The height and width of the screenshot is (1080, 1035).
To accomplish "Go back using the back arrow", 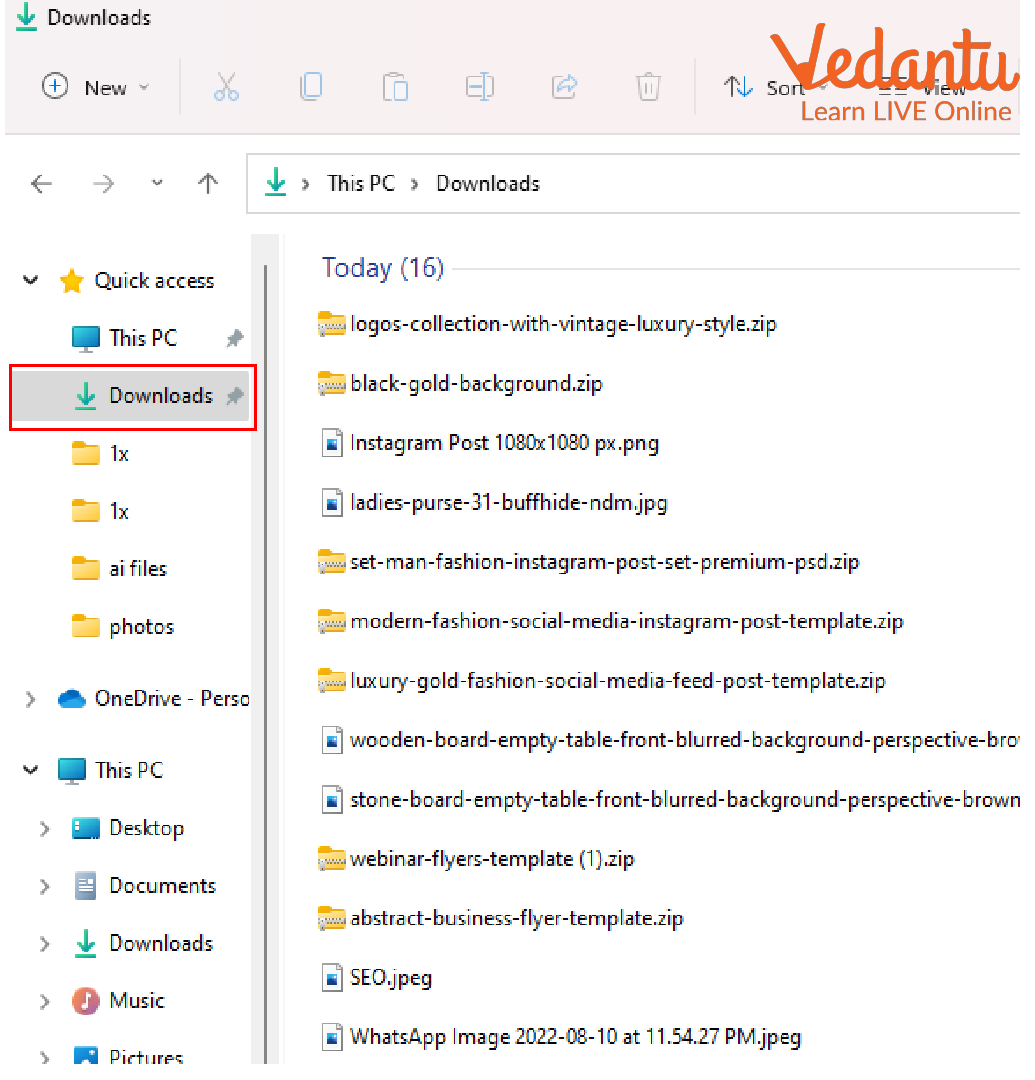I will (x=41, y=184).
